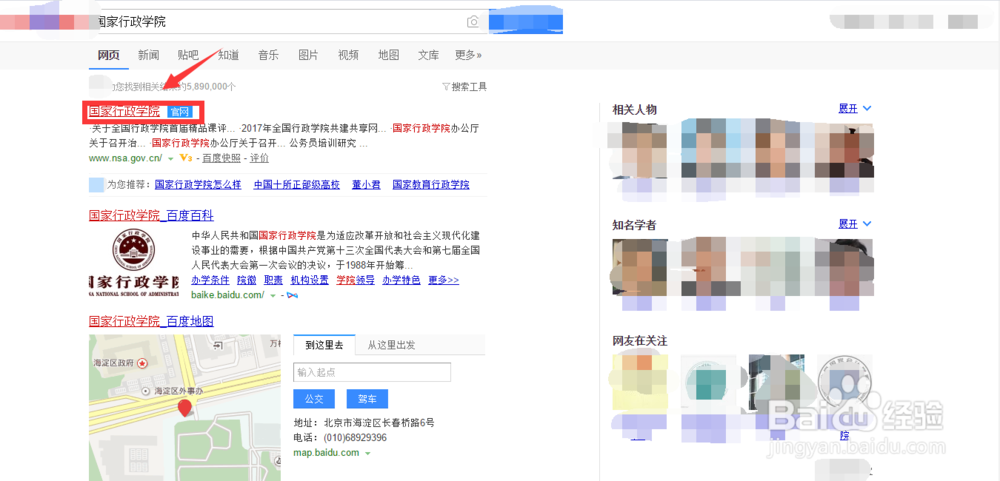This screenshot has height=481, width=1000.
Task: Click the camera image-search icon
Action: (473, 22)
